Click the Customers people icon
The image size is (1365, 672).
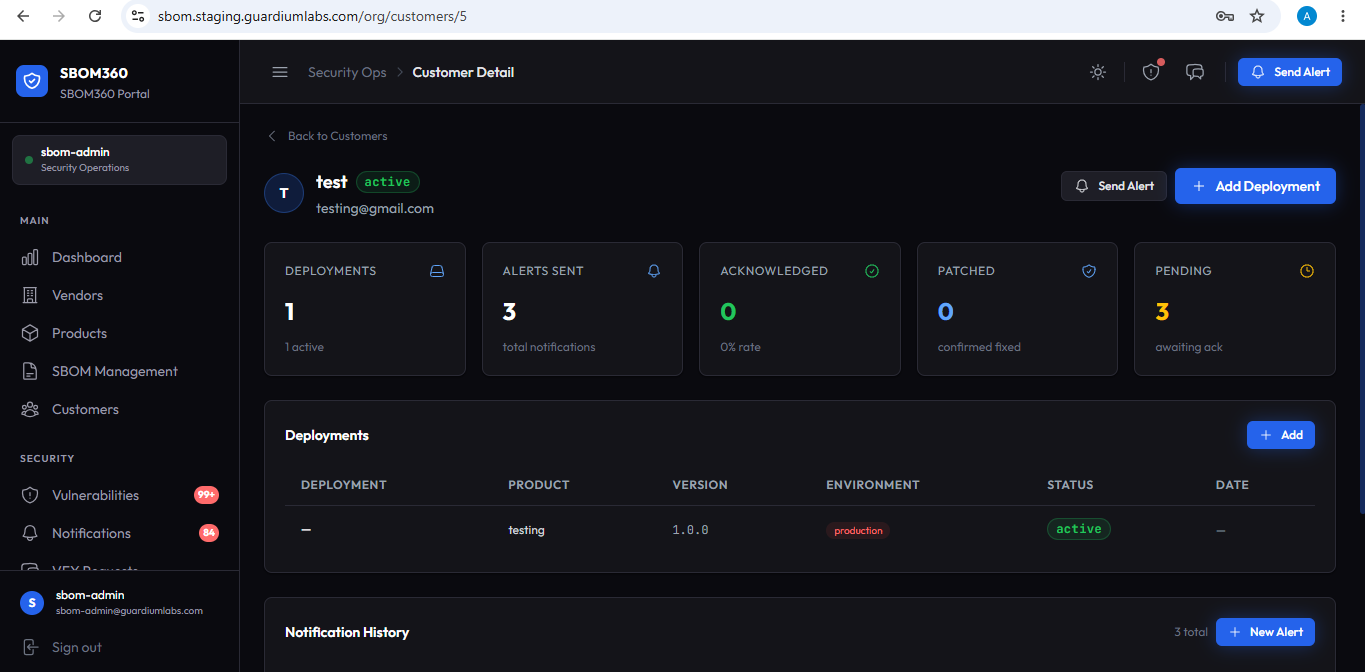(30, 410)
